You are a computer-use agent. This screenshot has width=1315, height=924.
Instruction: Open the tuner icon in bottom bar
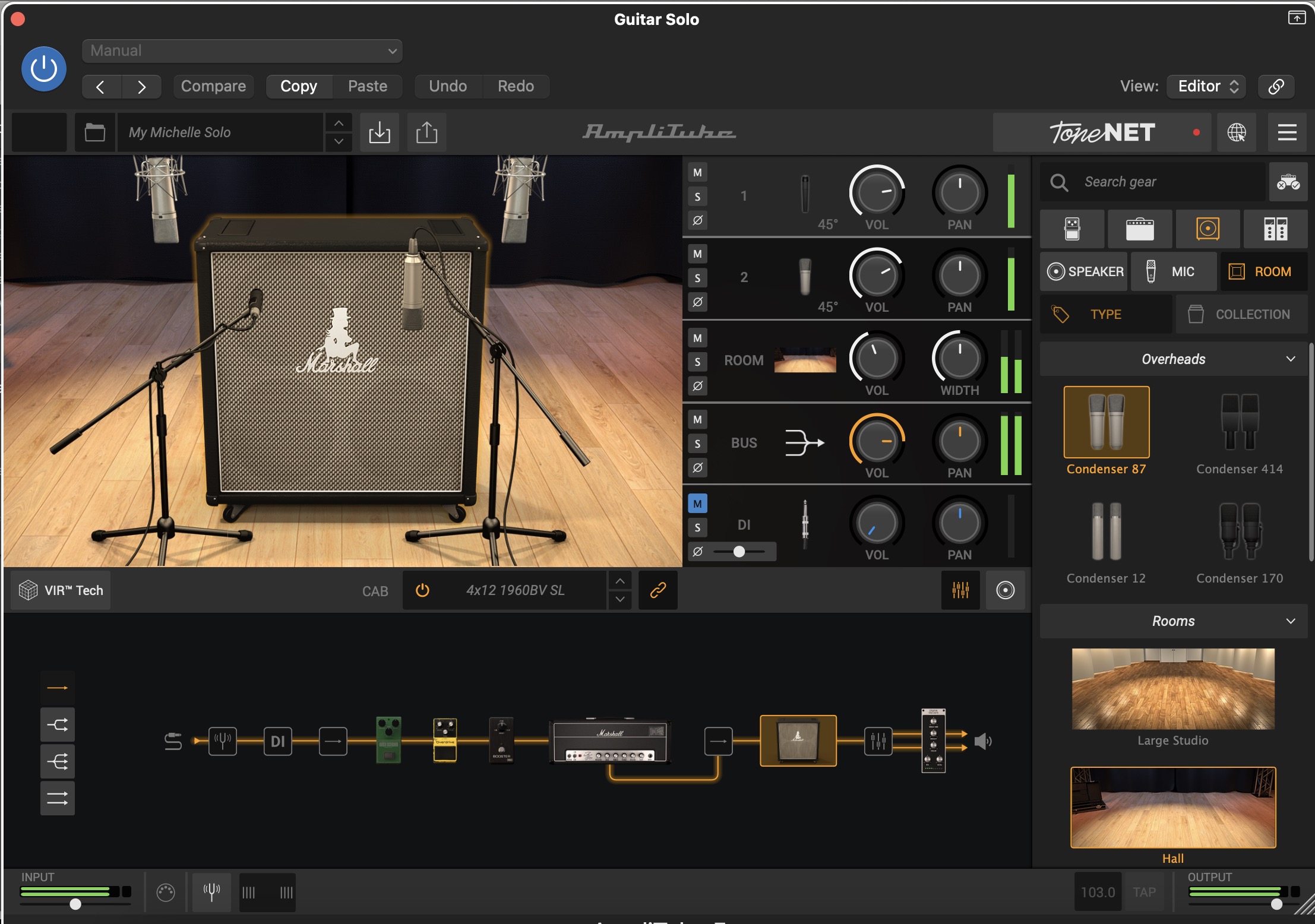pos(211,892)
